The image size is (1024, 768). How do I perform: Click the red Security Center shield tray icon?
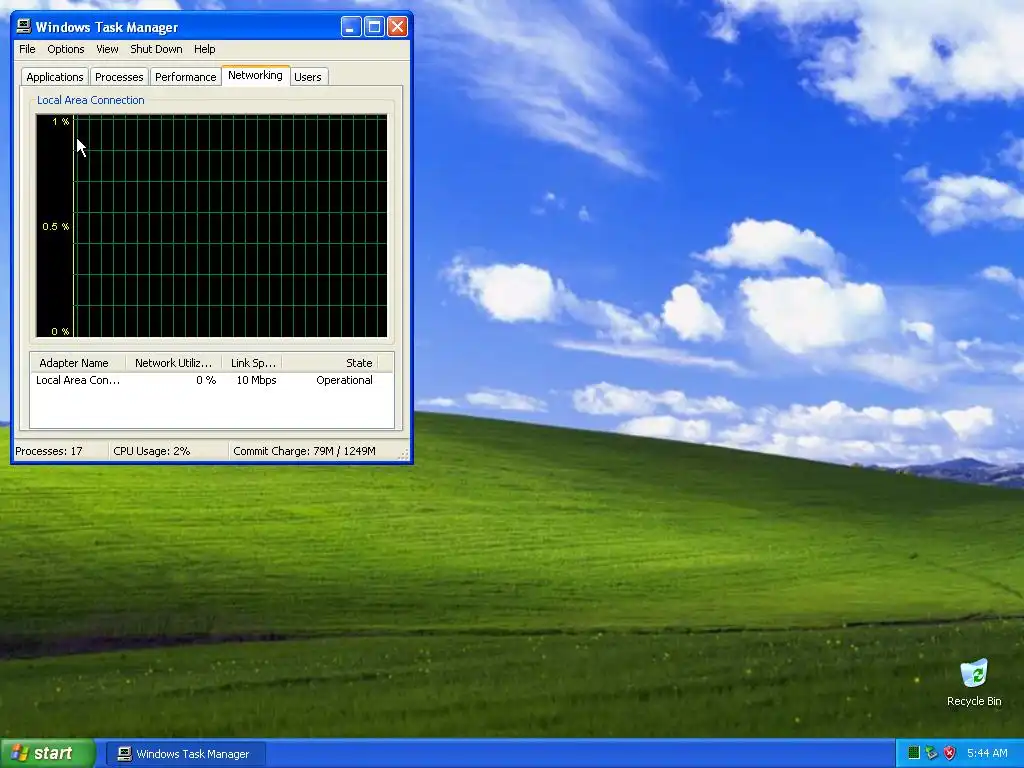pos(950,754)
